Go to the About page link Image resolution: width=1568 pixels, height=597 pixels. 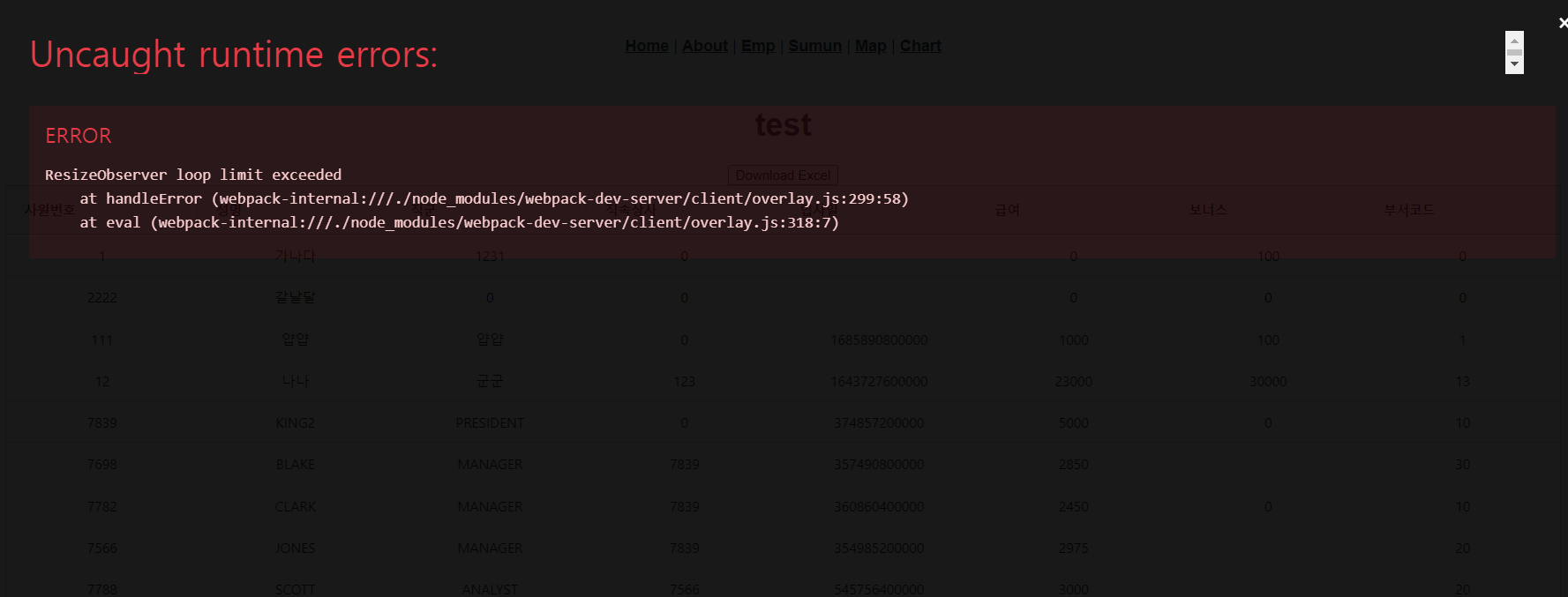tap(705, 46)
